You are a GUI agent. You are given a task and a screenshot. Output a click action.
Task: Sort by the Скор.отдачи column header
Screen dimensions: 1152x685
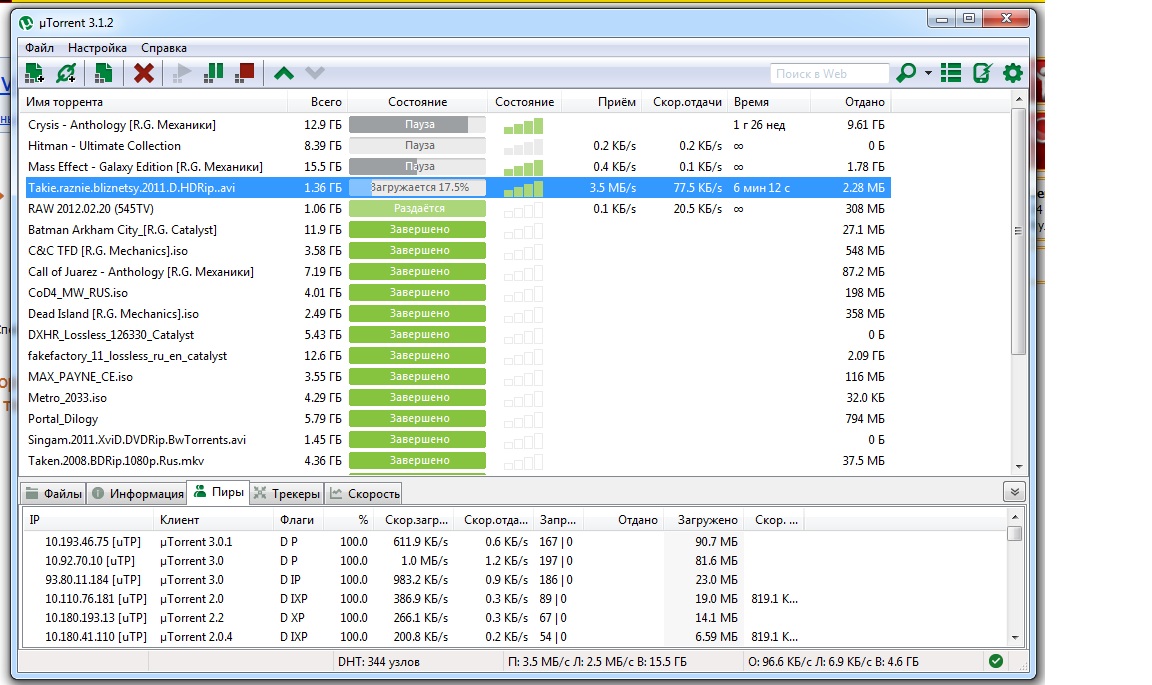tap(685, 101)
